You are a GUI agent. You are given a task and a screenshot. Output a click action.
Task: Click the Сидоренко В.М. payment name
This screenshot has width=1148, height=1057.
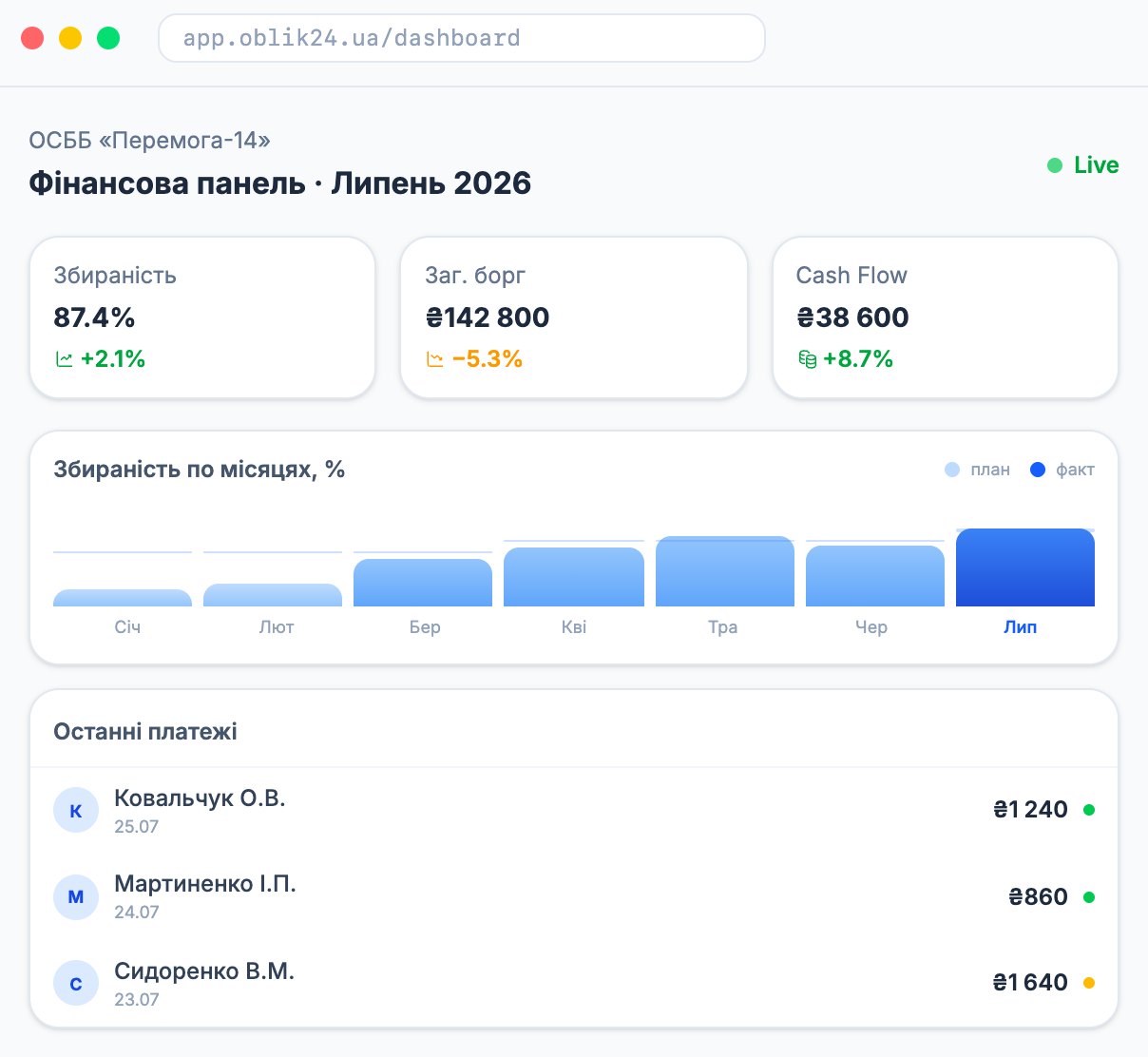click(x=204, y=971)
